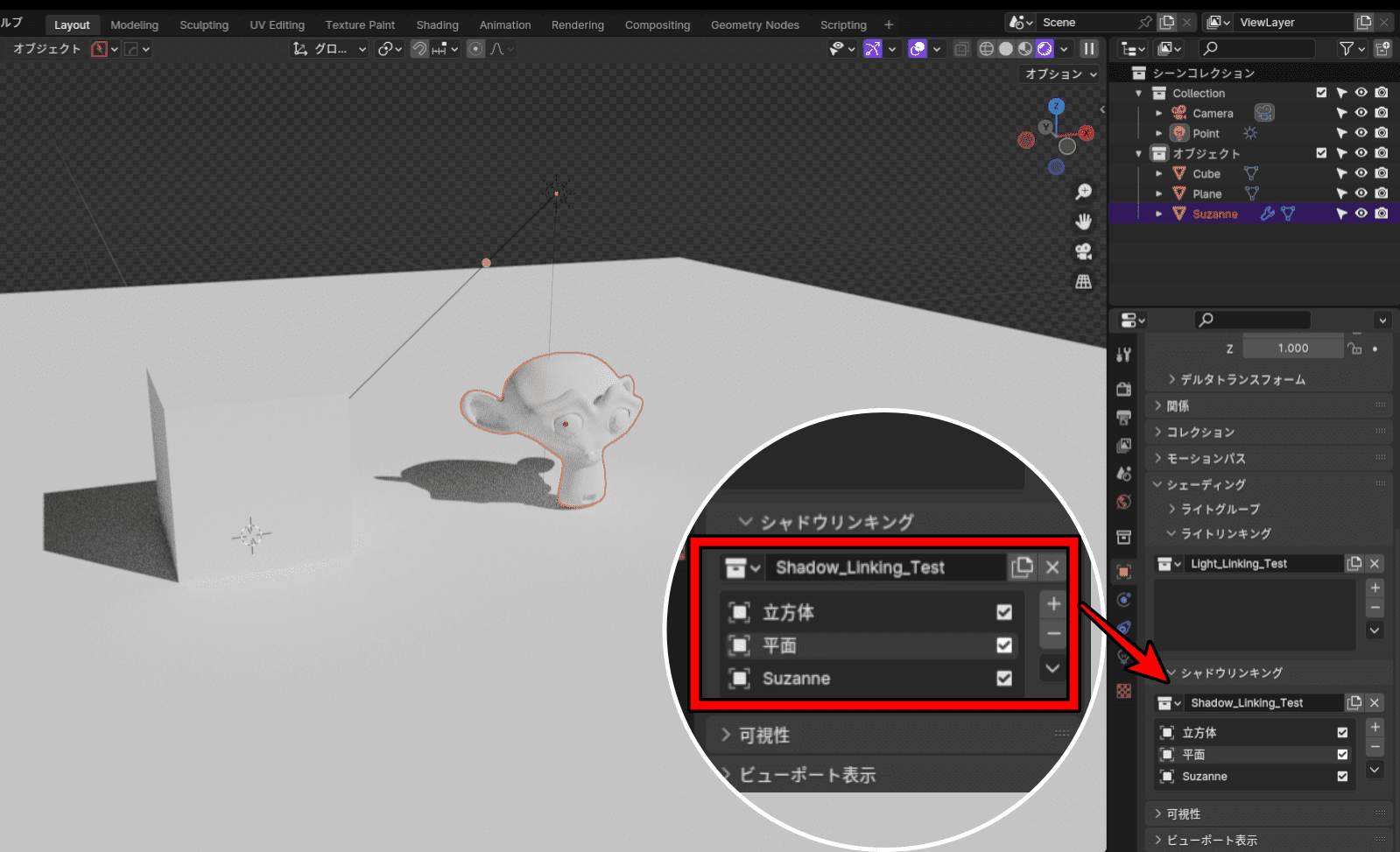Image resolution: width=1400 pixels, height=852 pixels.
Task: Open the Texture properties tab
Action: (1124, 691)
